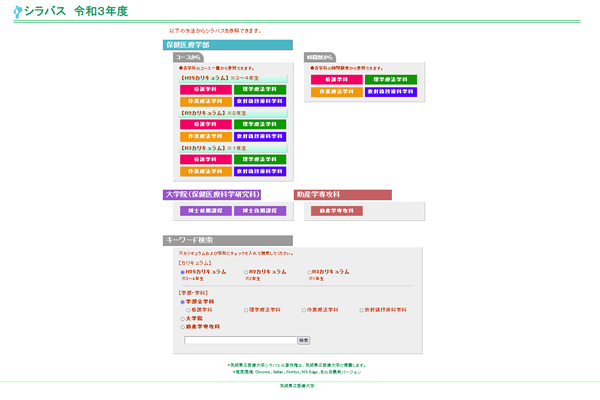
Task: Click the 大学院(保健医療科学研究科) purple header
Action: pyautogui.click(x=212, y=194)
